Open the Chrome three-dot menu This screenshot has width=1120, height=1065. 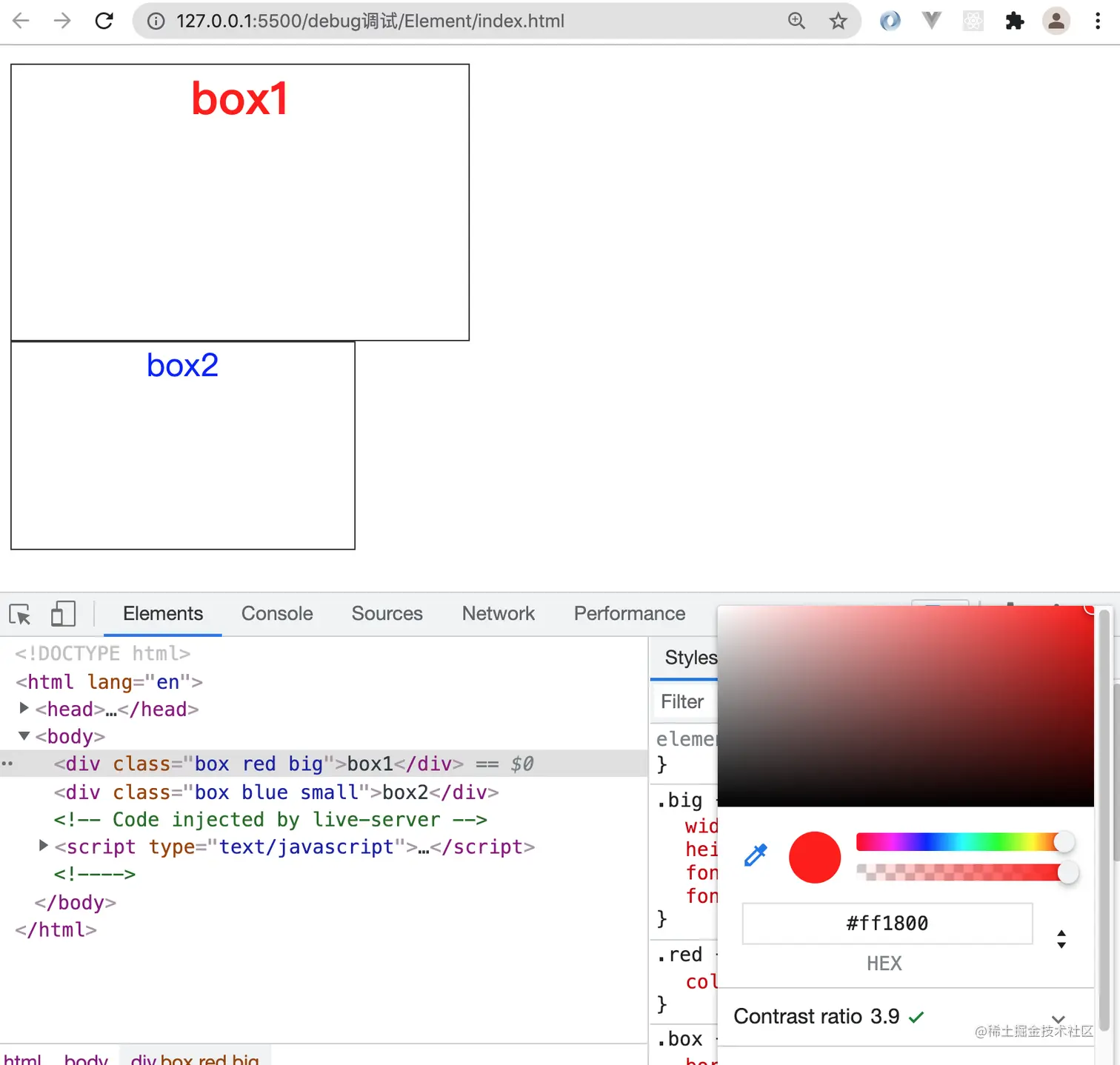1098,21
